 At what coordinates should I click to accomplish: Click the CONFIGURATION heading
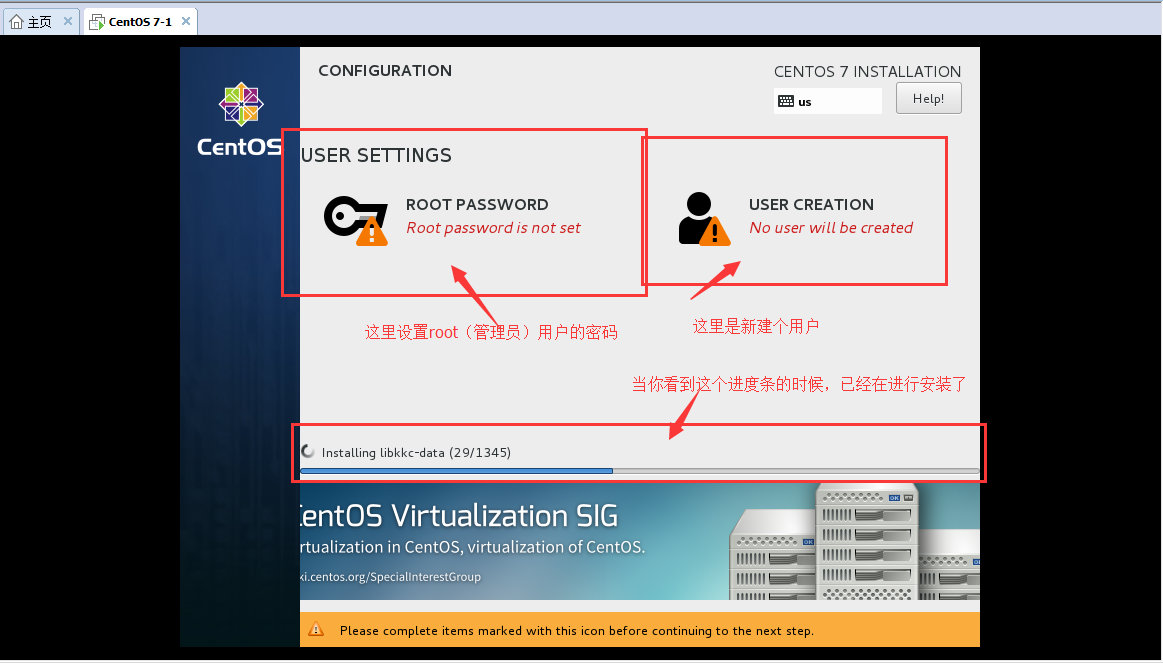click(x=385, y=70)
